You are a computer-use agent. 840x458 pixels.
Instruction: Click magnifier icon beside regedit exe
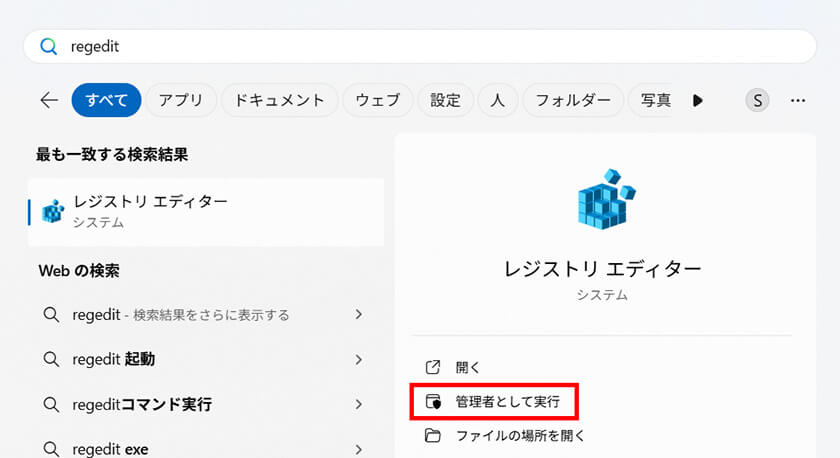pos(51,449)
